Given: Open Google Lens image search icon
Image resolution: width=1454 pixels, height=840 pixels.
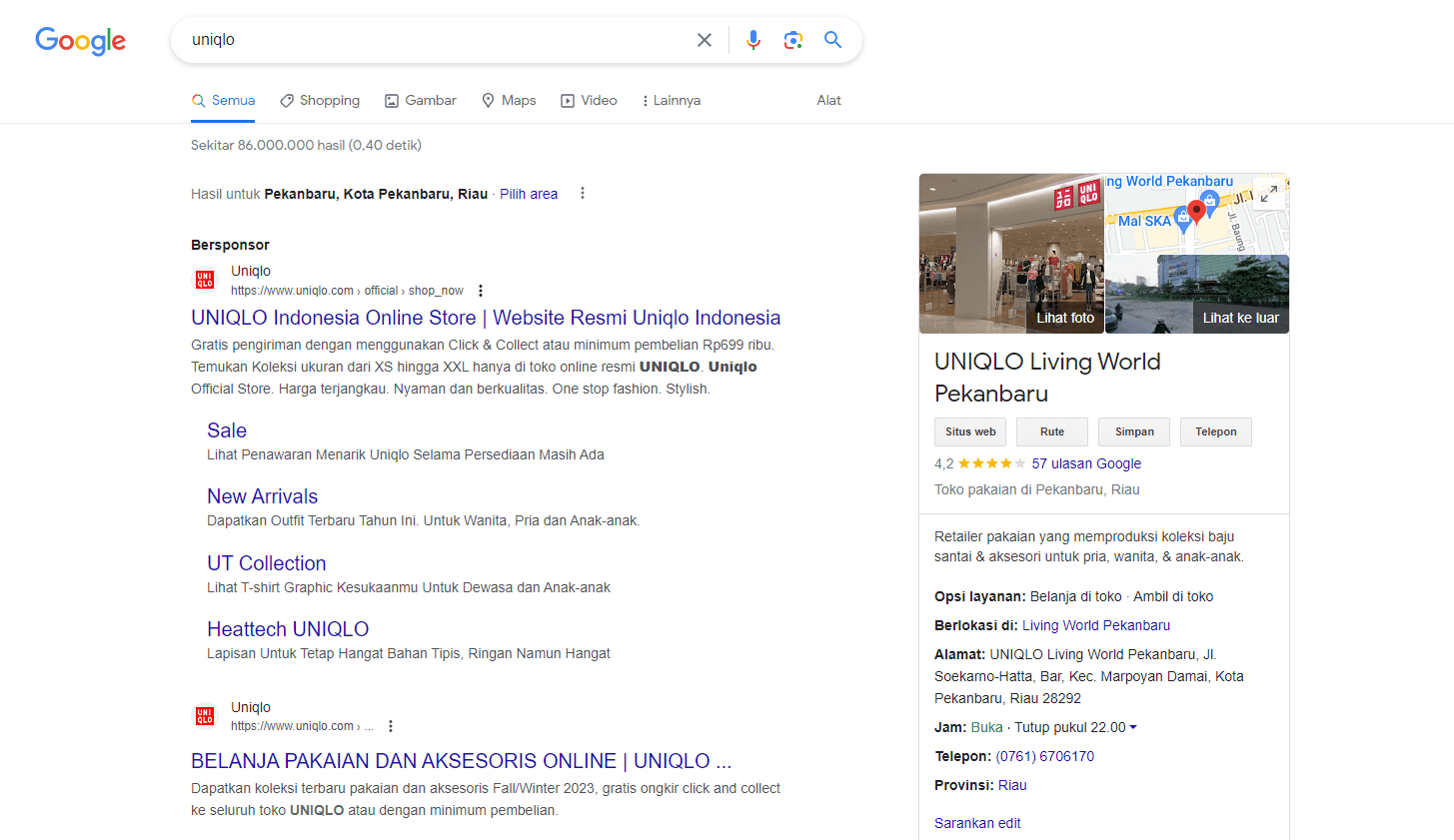Looking at the screenshot, I should coord(793,40).
